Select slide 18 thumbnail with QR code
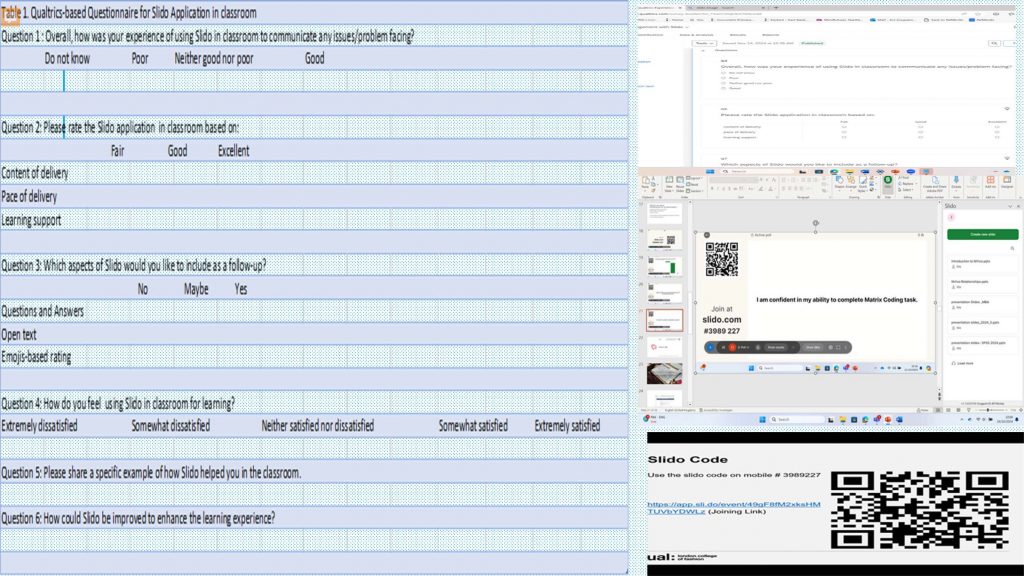The height and width of the screenshot is (576, 1024). click(664, 240)
